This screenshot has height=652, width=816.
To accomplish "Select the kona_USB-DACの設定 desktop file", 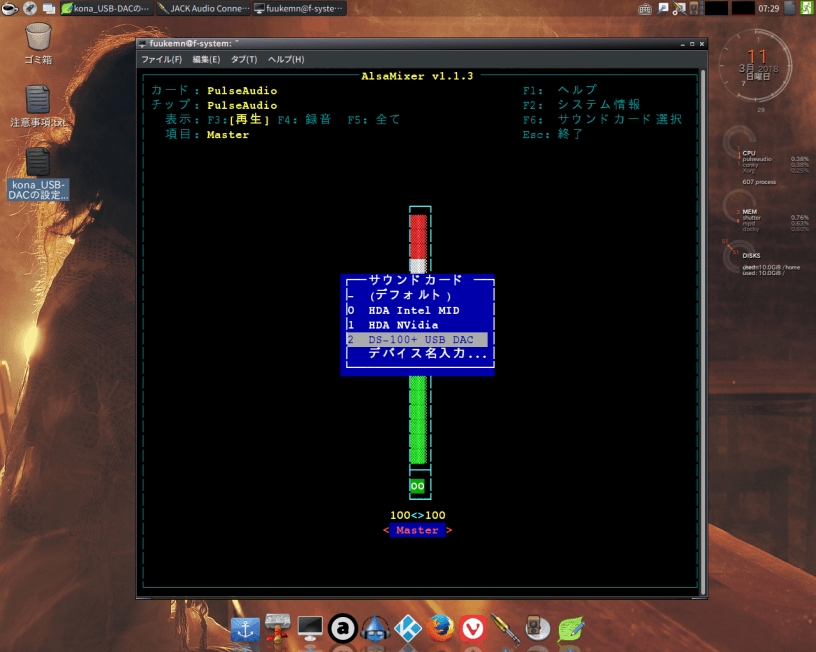I will pyautogui.click(x=38, y=174).
